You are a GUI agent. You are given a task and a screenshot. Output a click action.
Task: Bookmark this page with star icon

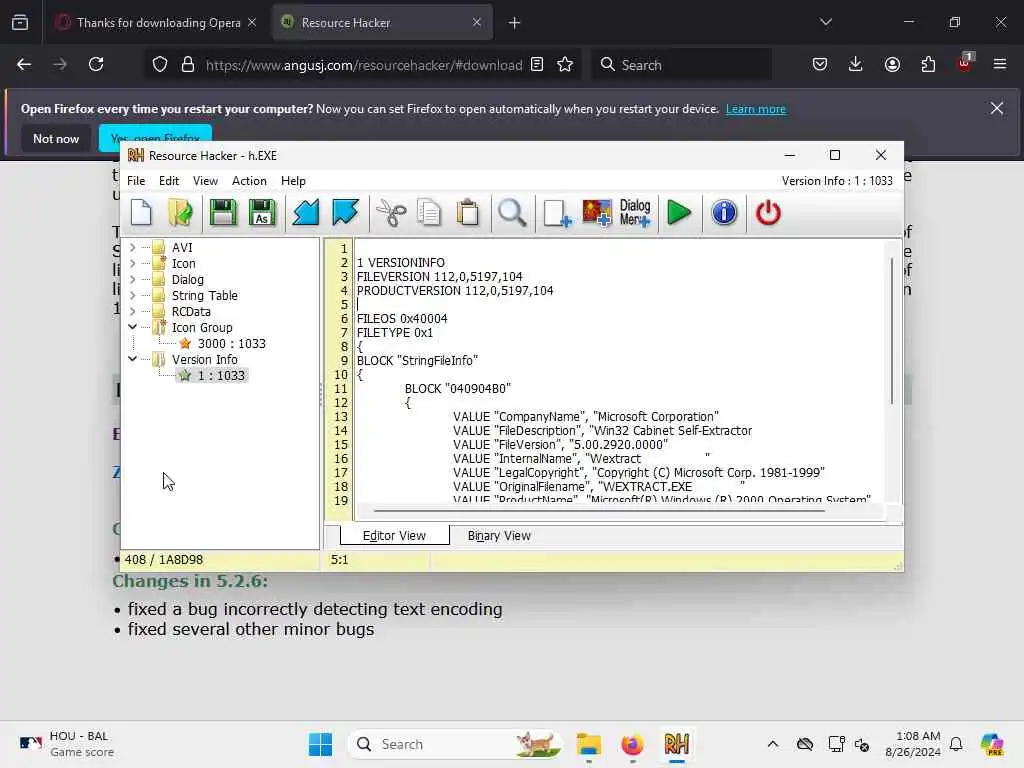(565, 64)
